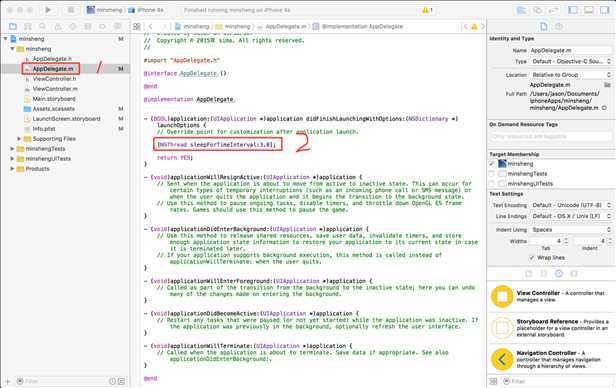This screenshot has width=616, height=388.
Task: Open the Find navigator magnifier icon
Action: (42, 26)
